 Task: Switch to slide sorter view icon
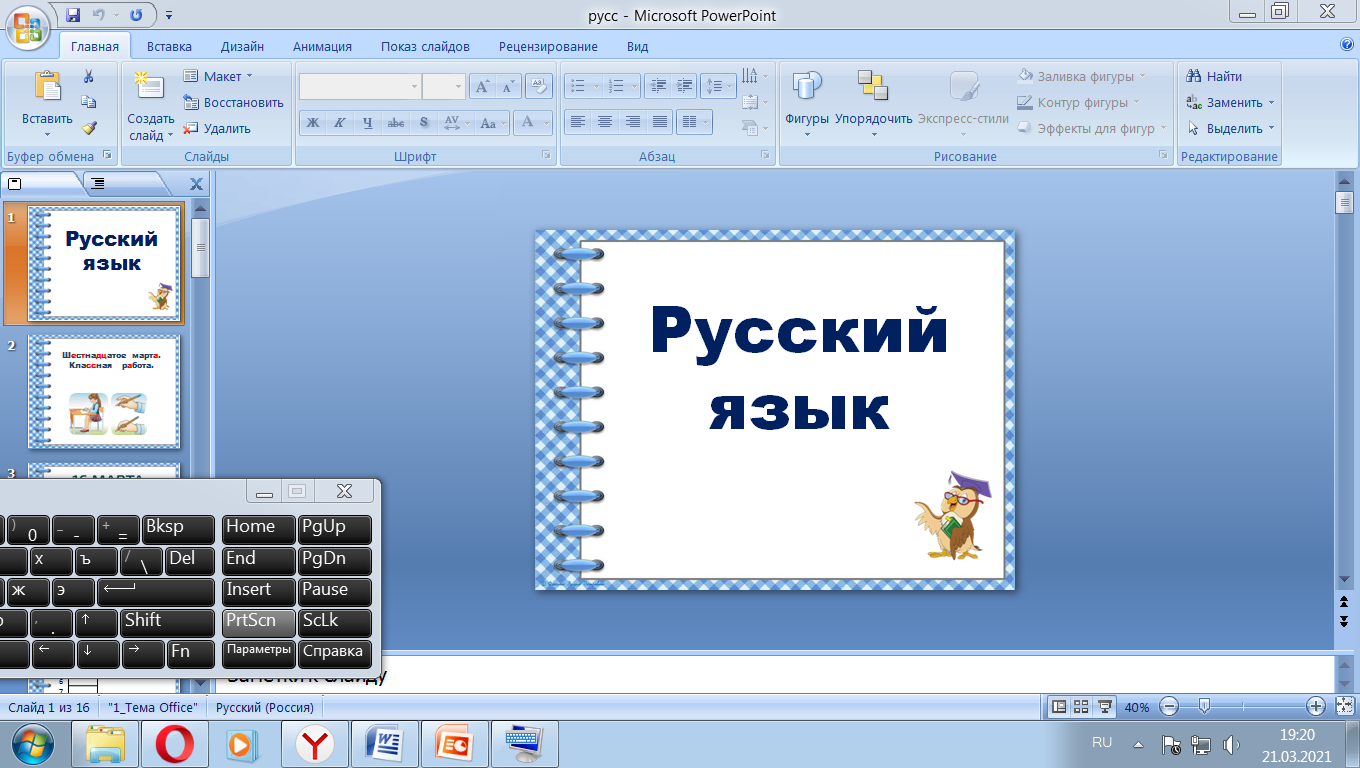1081,707
